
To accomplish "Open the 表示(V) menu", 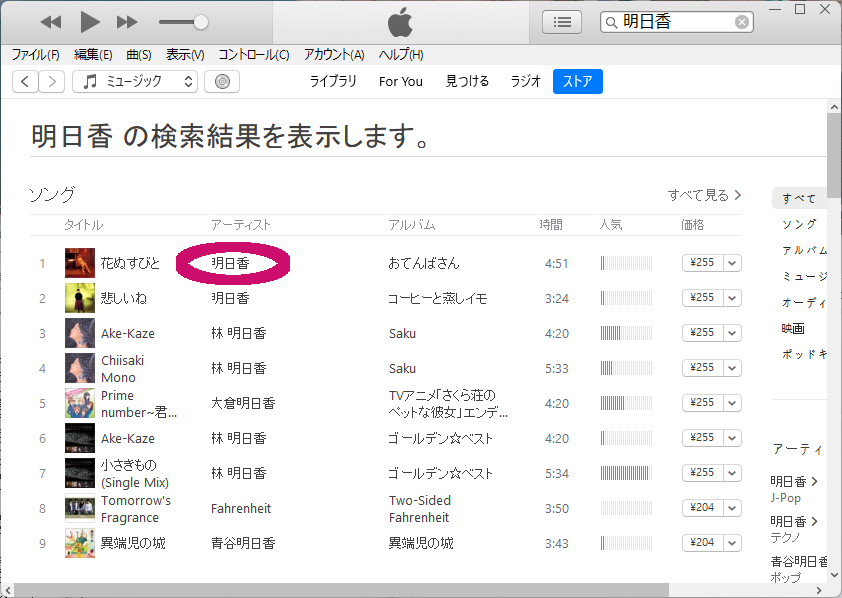I will [185, 54].
